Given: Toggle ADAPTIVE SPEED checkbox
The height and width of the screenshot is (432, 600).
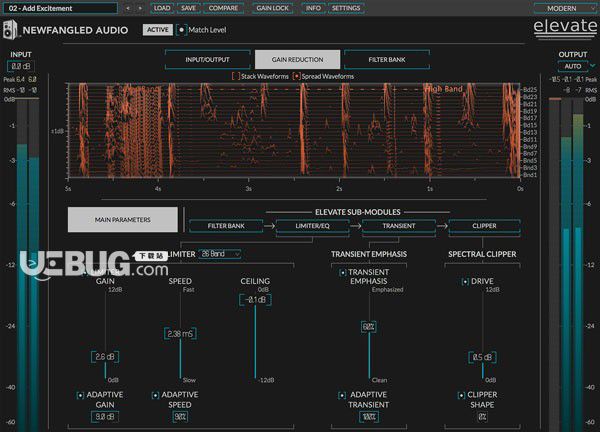Looking at the screenshot, I should 155,395.
